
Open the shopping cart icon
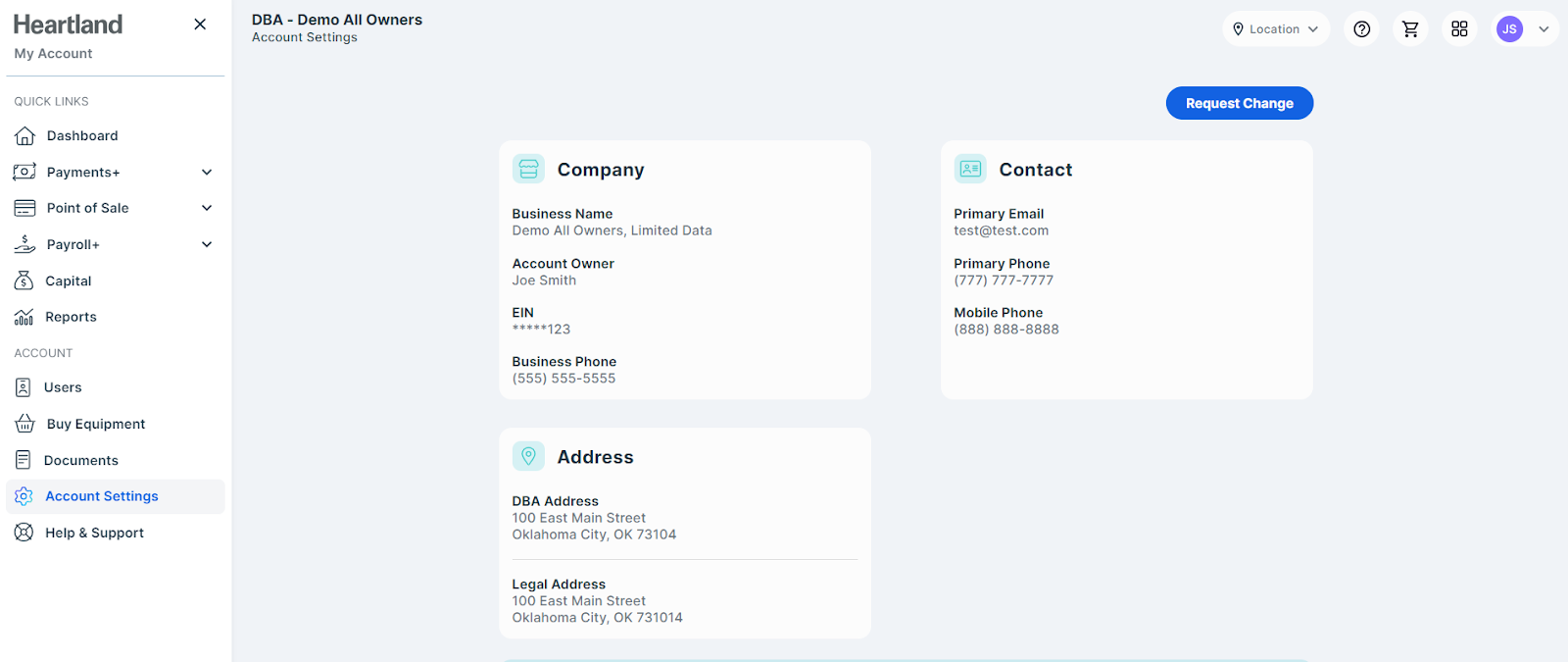coord(1410,29)
